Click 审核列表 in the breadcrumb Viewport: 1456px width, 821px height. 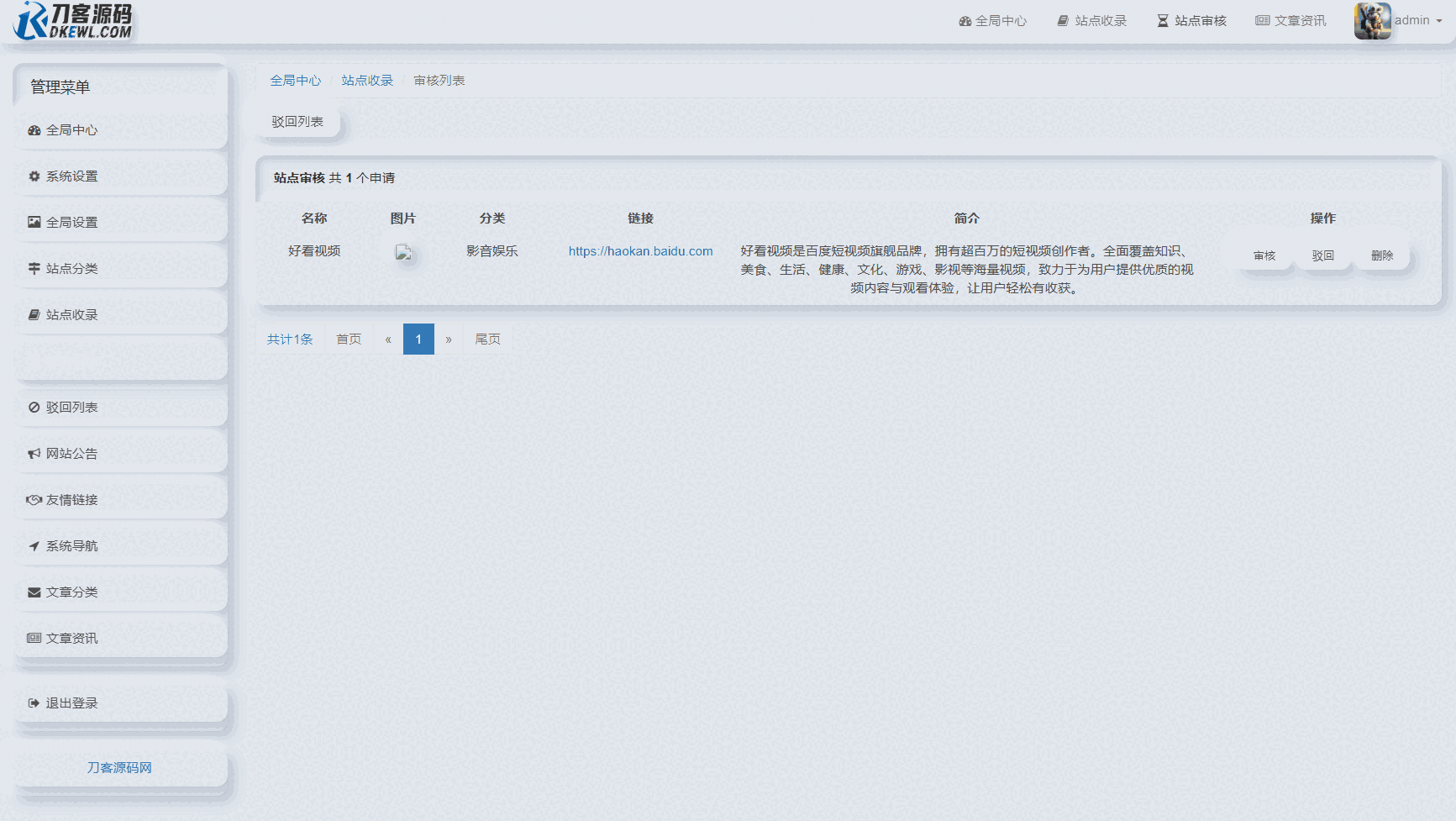point(439,81)
